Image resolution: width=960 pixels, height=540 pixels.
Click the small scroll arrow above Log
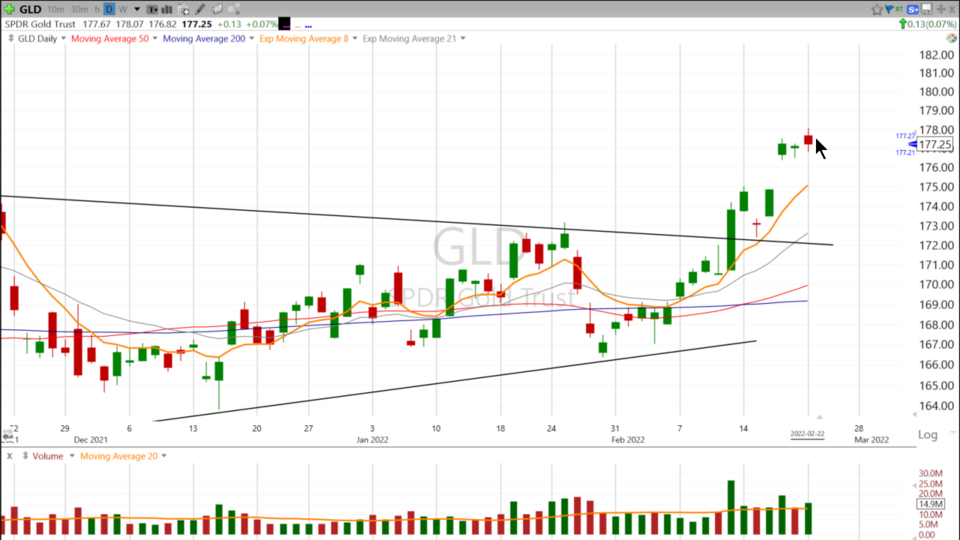915,414
